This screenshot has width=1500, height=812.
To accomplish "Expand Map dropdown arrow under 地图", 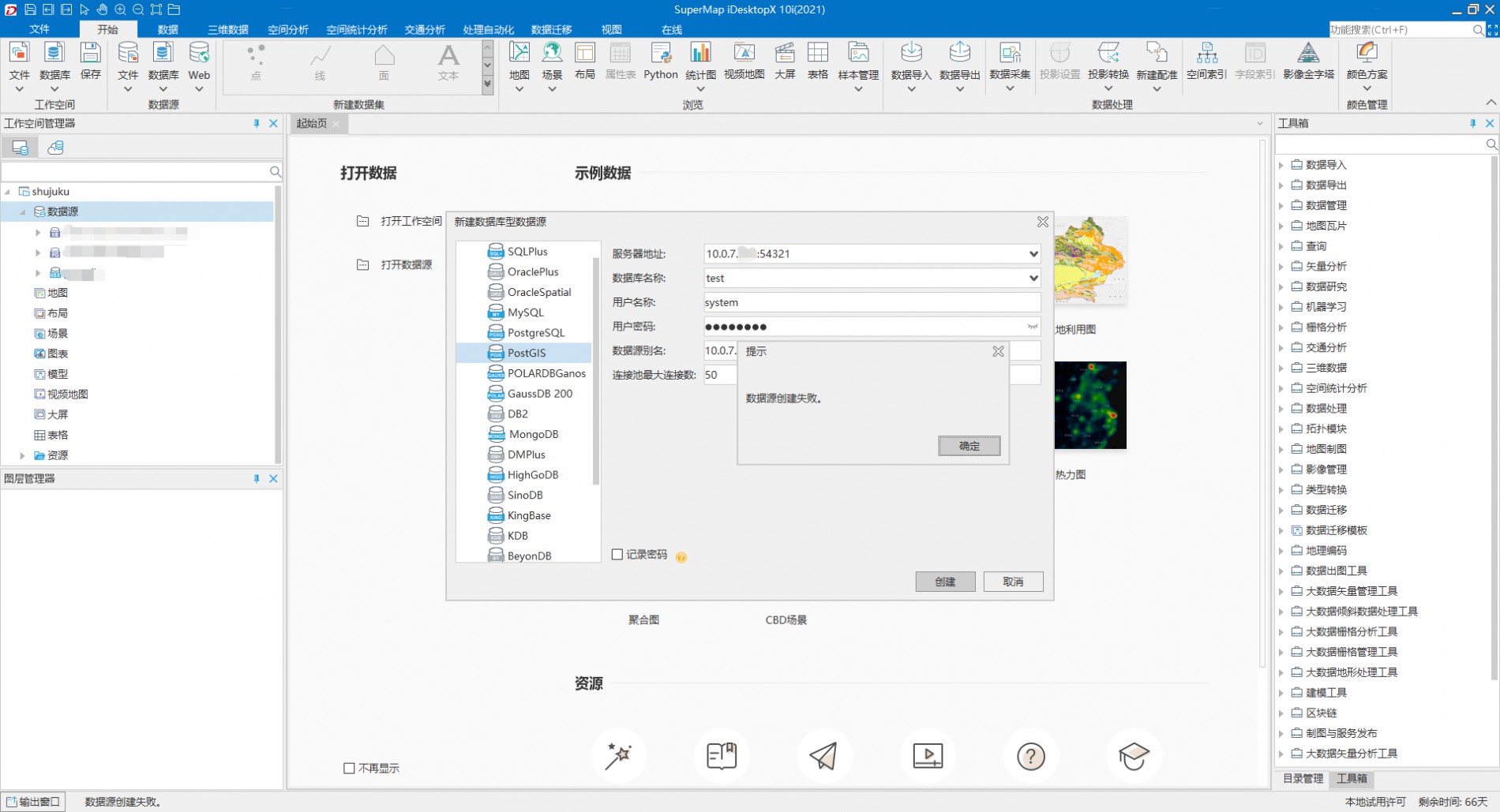I will point(519,89).
